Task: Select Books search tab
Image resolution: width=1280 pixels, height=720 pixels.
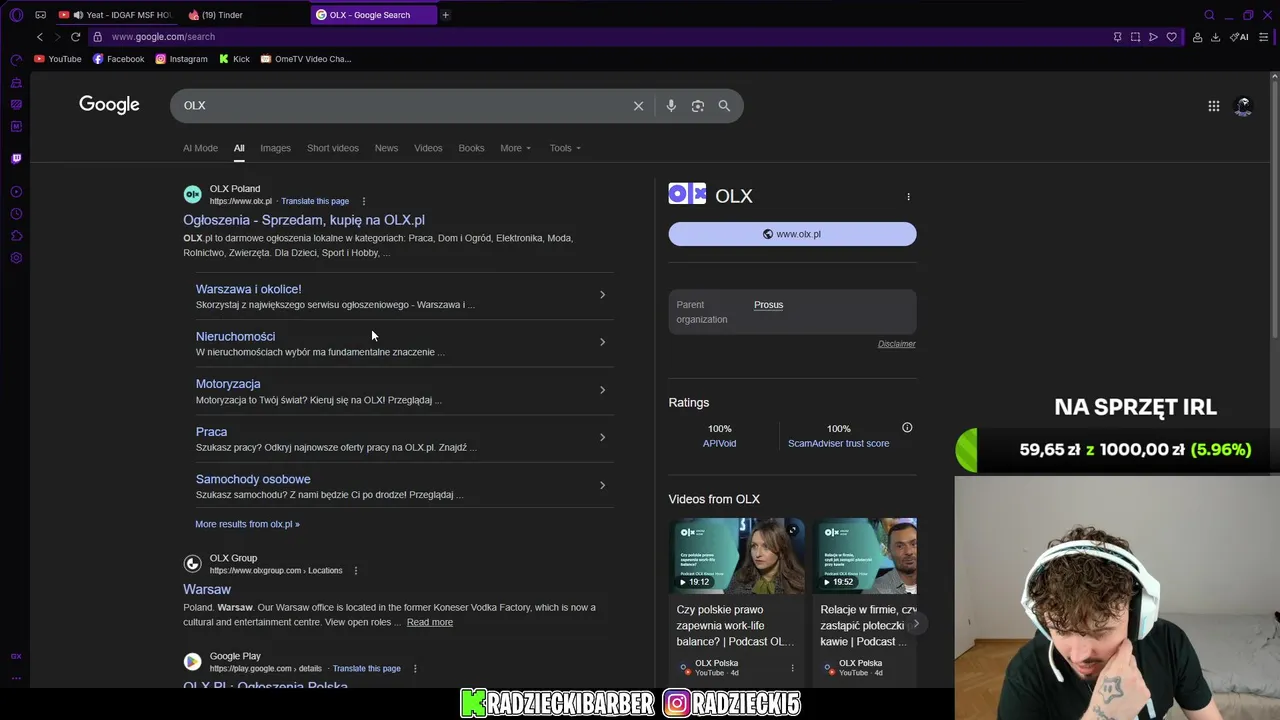Action: point(471,148)
